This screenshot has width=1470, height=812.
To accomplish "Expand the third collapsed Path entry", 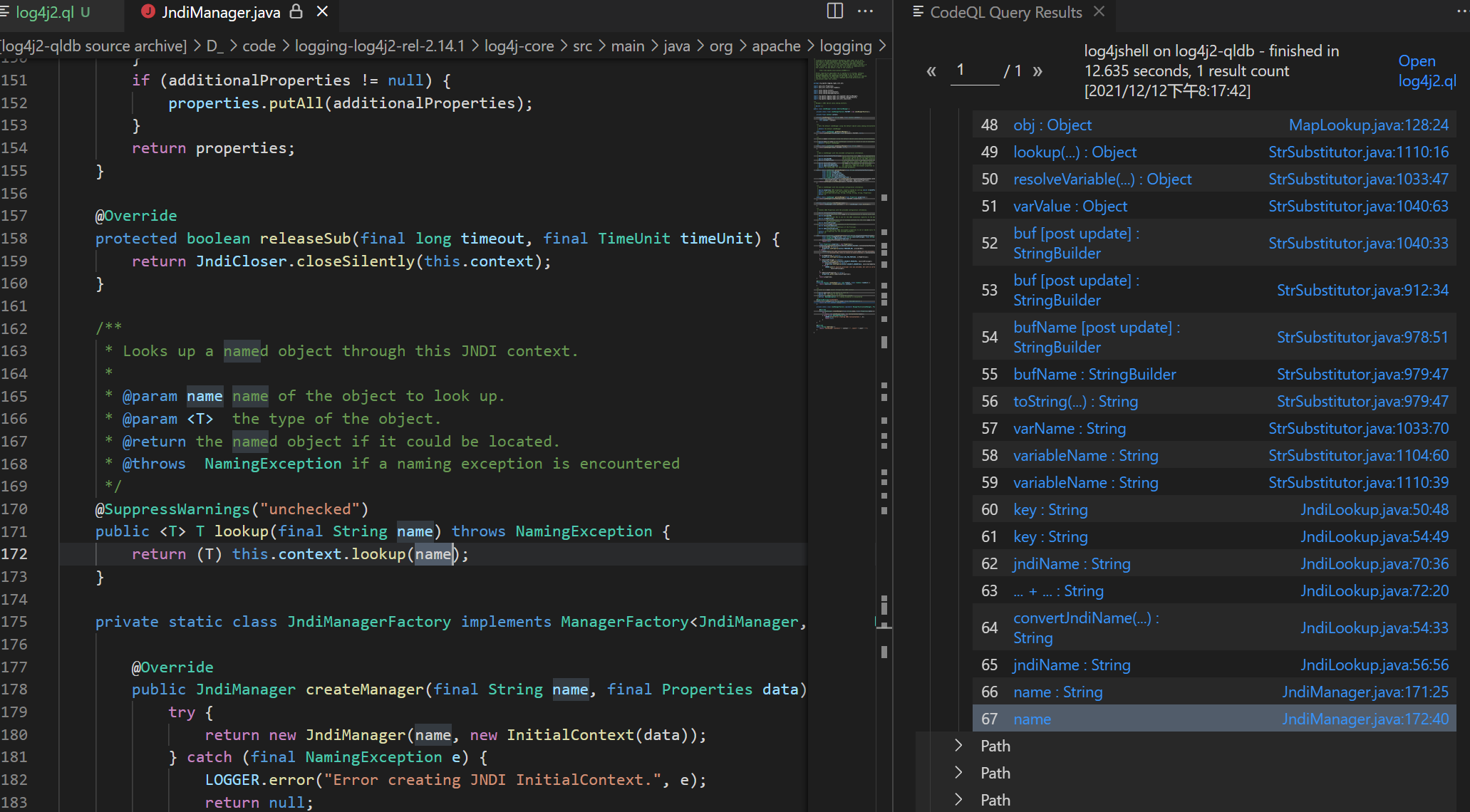I will 958,800.
